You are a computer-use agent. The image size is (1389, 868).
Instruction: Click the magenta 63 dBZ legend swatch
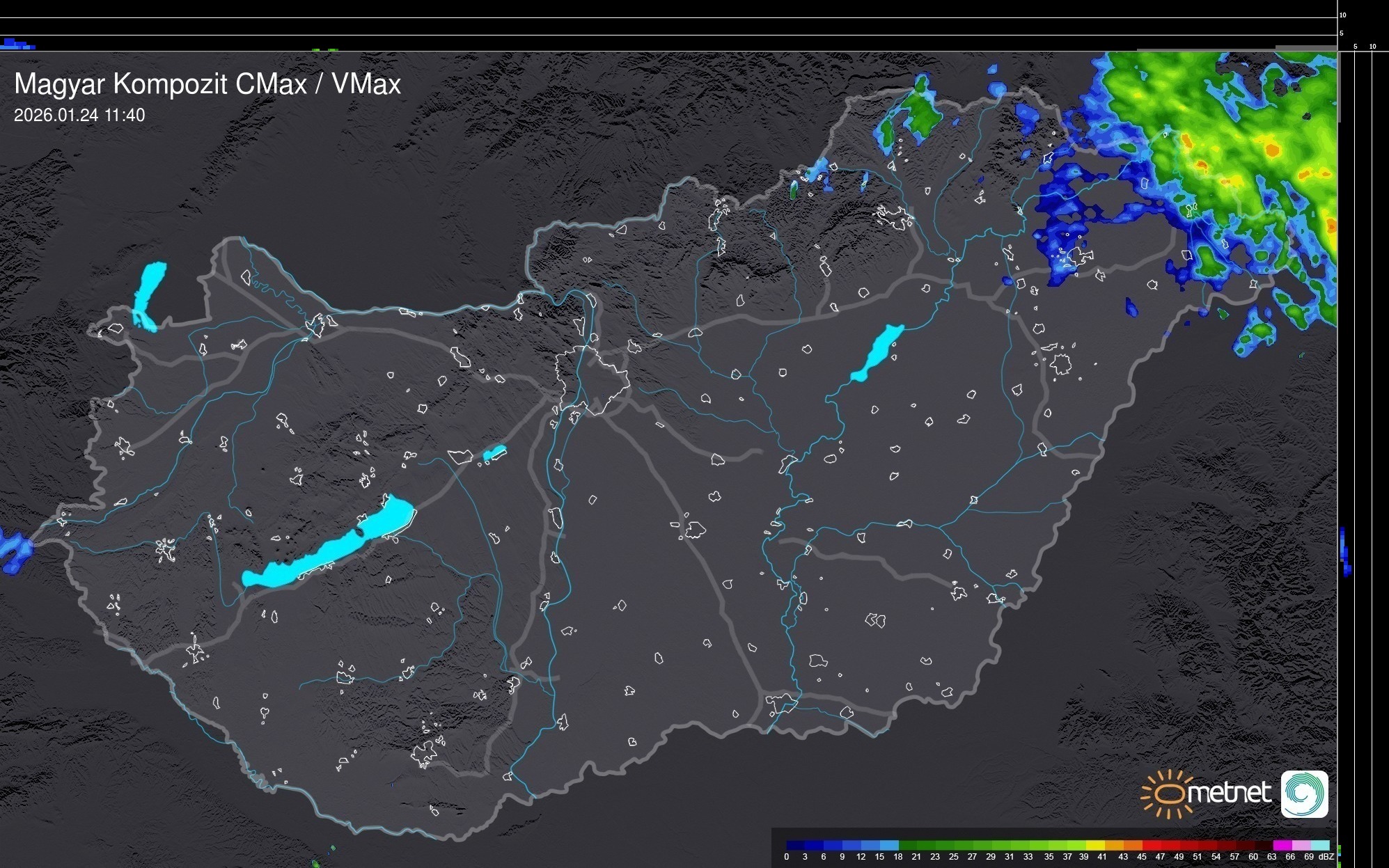tap(1281, 845)
